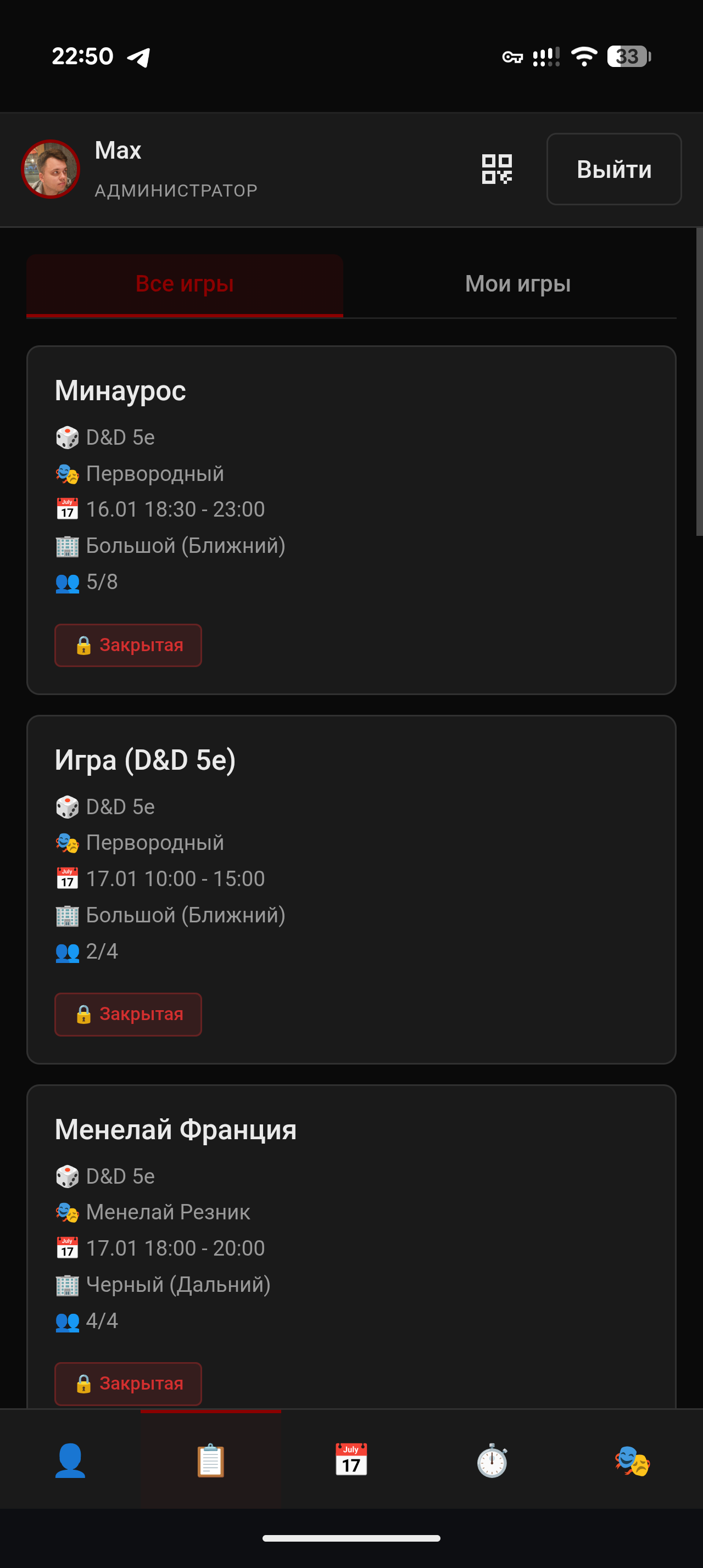Switch to the Все игры tab
Viewport: 703px width, 1568px height.
point(185,284)
